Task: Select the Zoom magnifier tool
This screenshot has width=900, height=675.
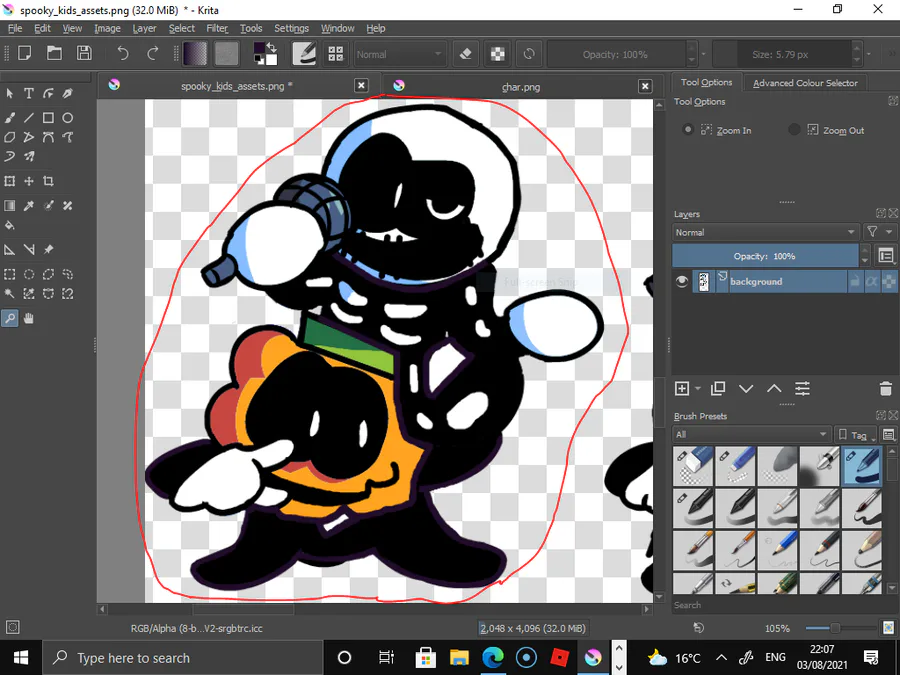Action: pyautogui.click(x=10, y=319)
